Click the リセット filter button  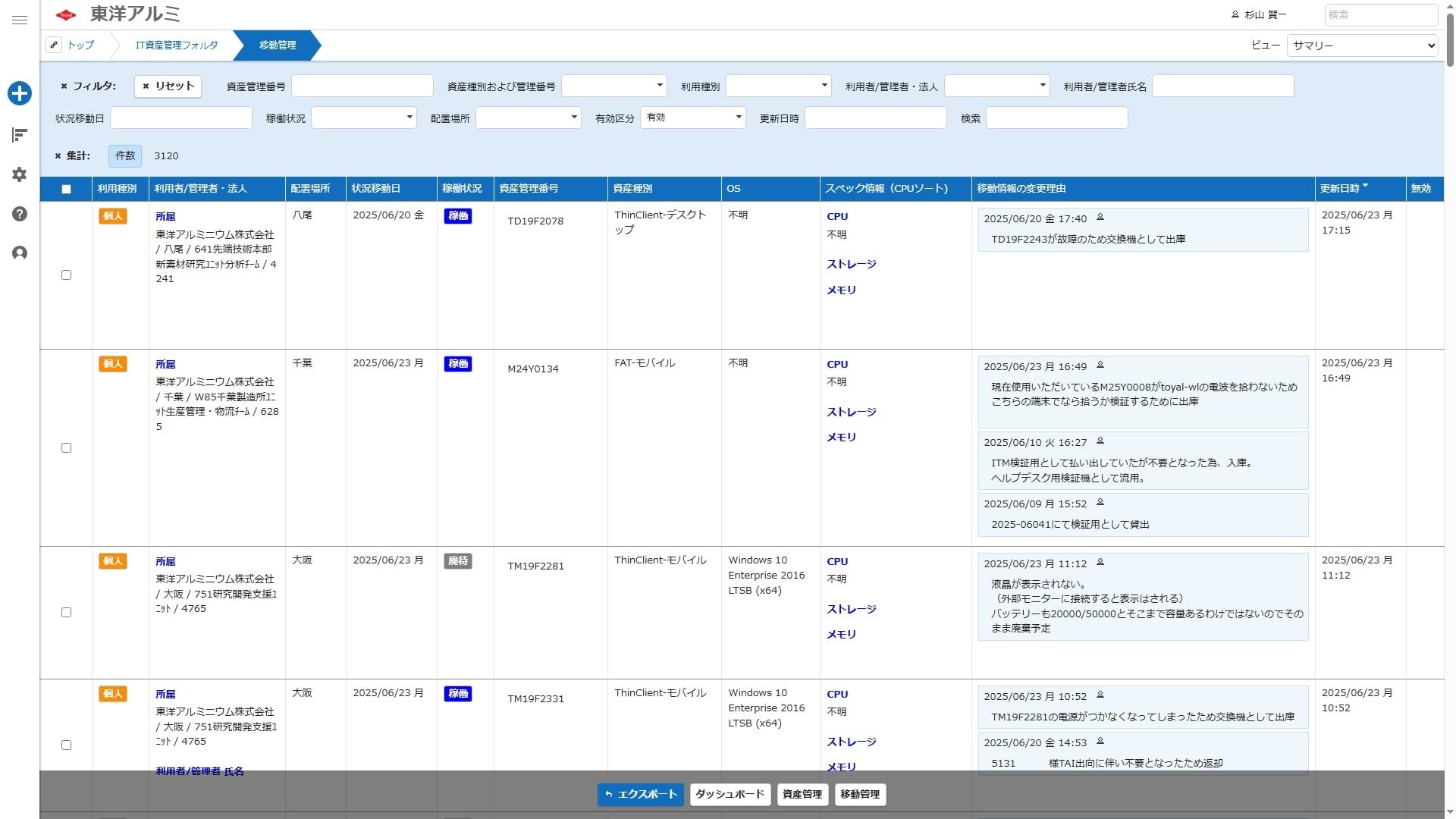[168, 86]
